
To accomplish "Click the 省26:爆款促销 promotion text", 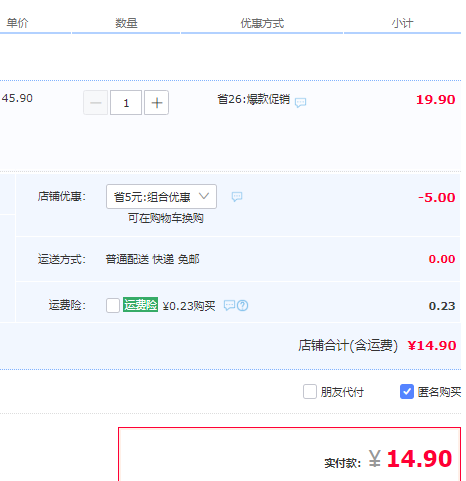I will 254,99.
